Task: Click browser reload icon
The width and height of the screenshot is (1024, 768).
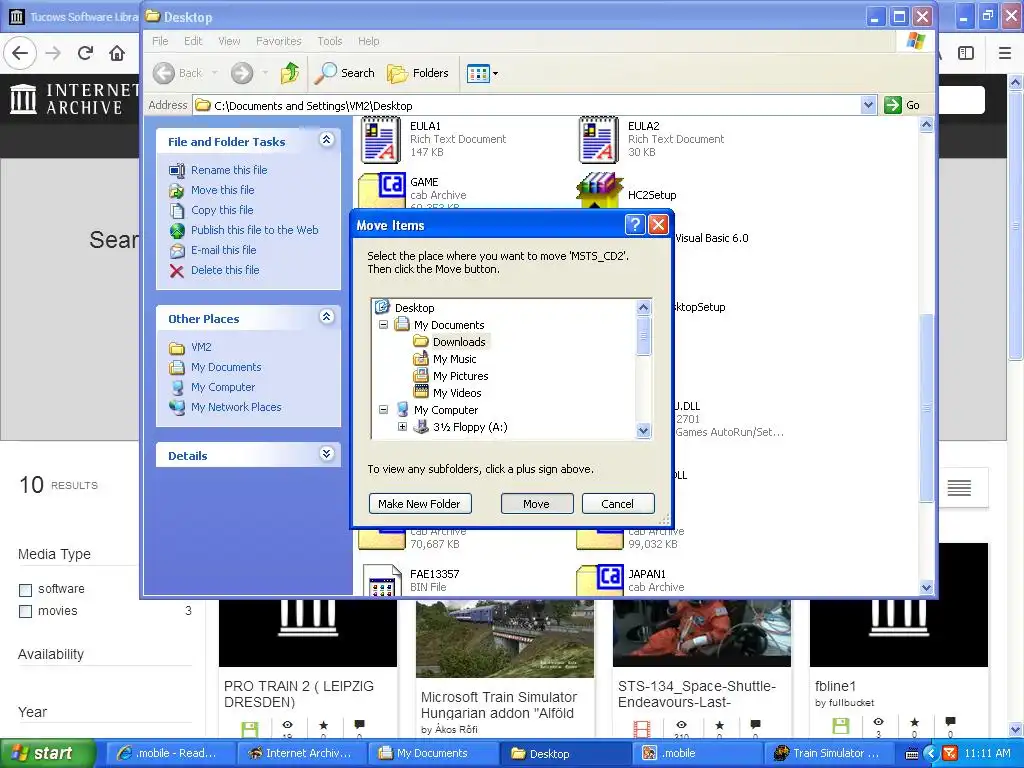Action: pyautogui.click(x=86, y=53)
